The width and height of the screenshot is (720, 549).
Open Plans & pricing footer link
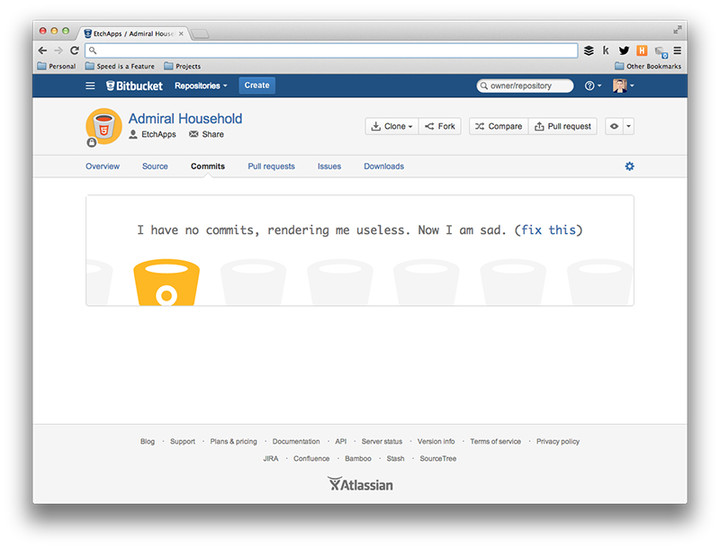234,442
